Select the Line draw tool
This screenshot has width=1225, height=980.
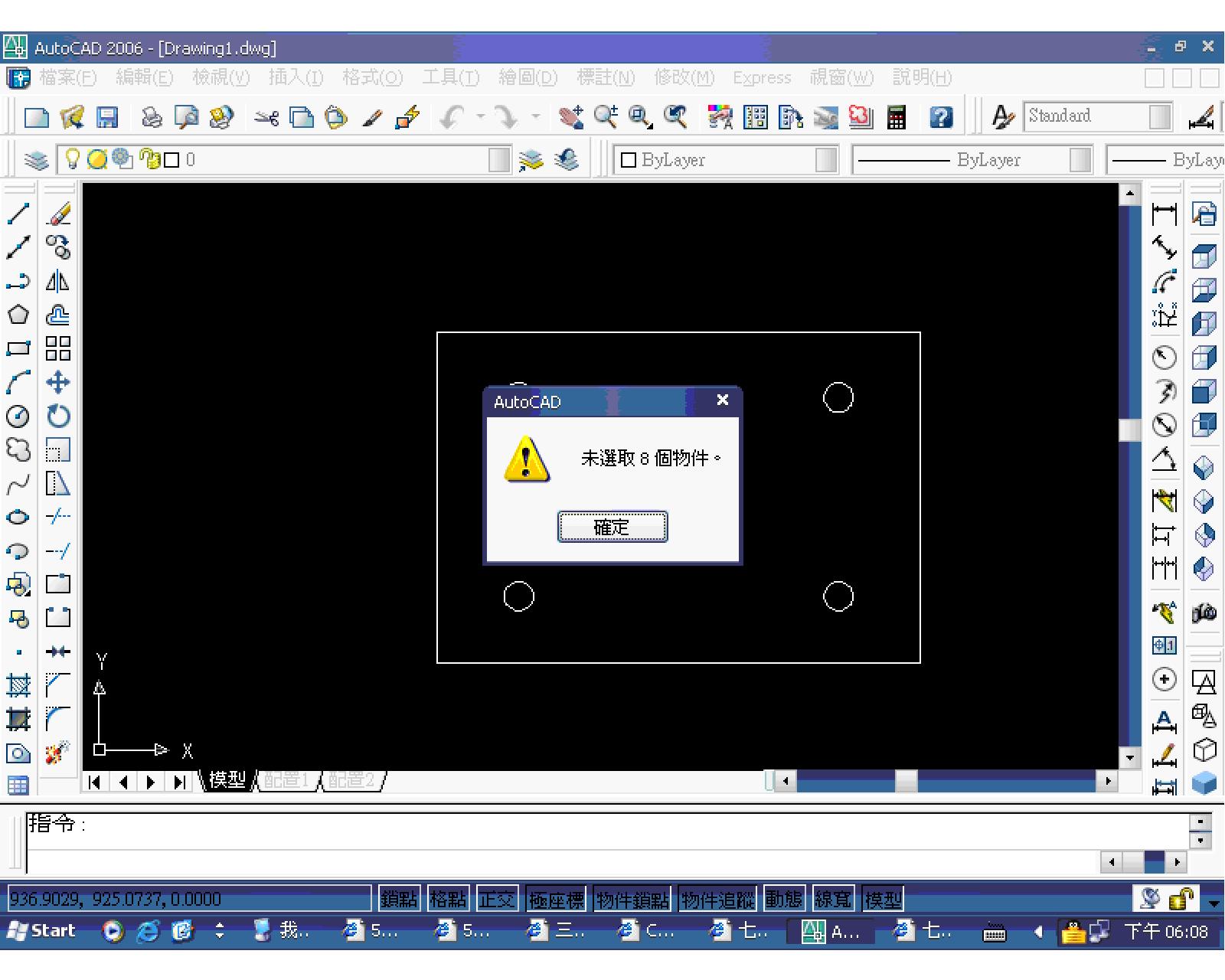(18, 214)
